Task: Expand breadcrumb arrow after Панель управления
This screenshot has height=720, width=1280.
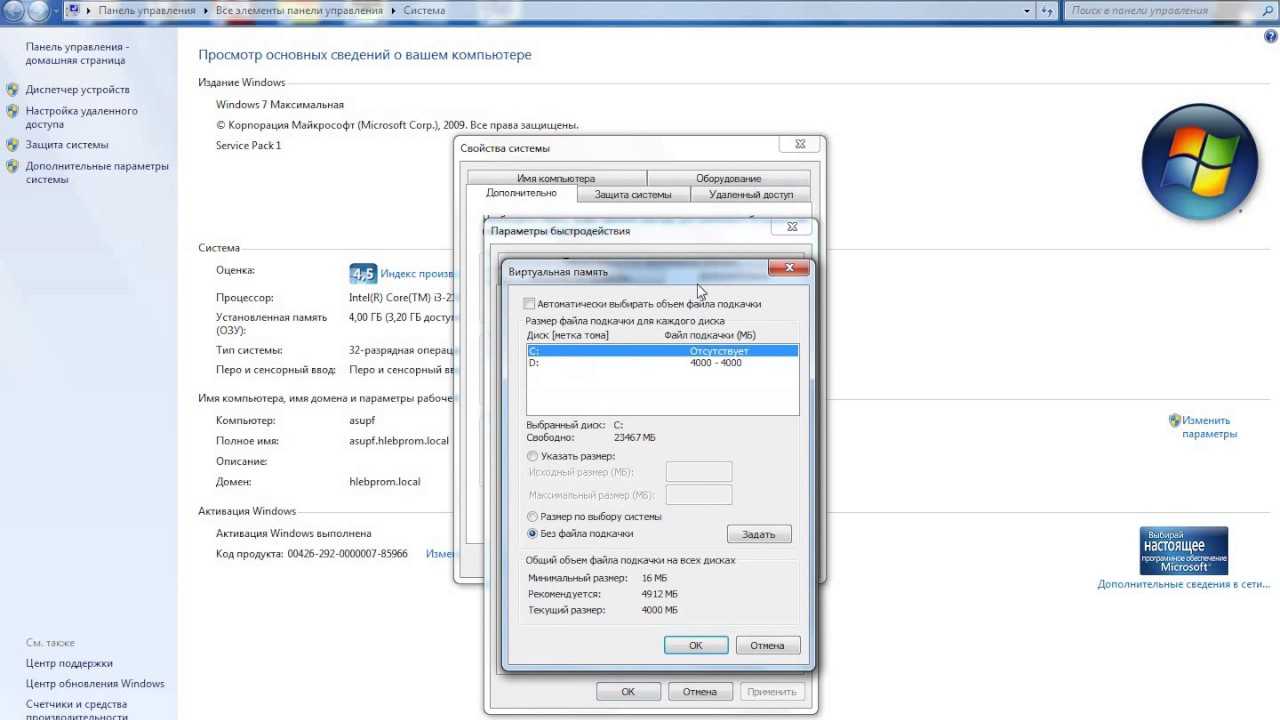Action: [x=207, y=10]
